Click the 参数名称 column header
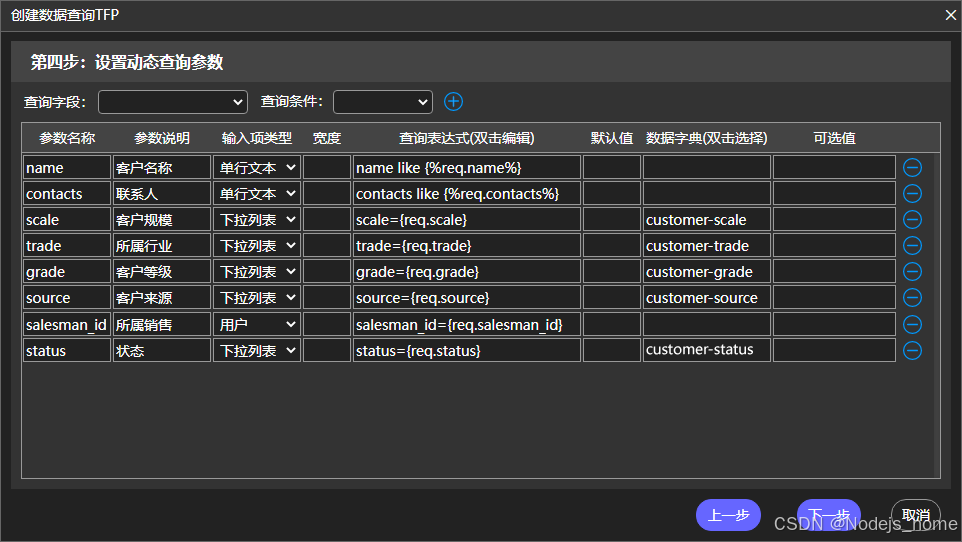This screenshot has width=962, height=542. click(x=67, y=138)
